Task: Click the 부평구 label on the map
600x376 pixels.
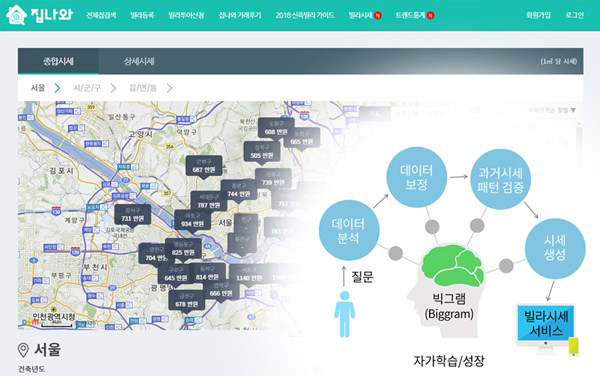Action: pos(61,275)
